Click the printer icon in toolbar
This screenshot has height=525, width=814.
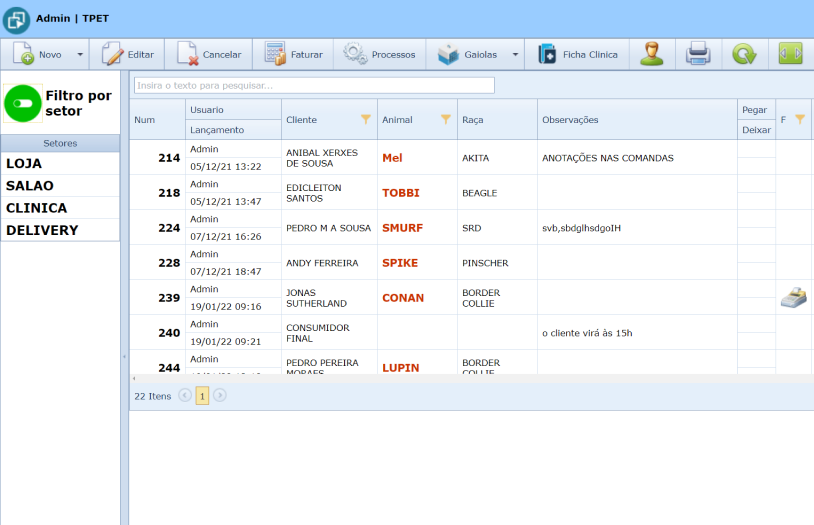698,54
